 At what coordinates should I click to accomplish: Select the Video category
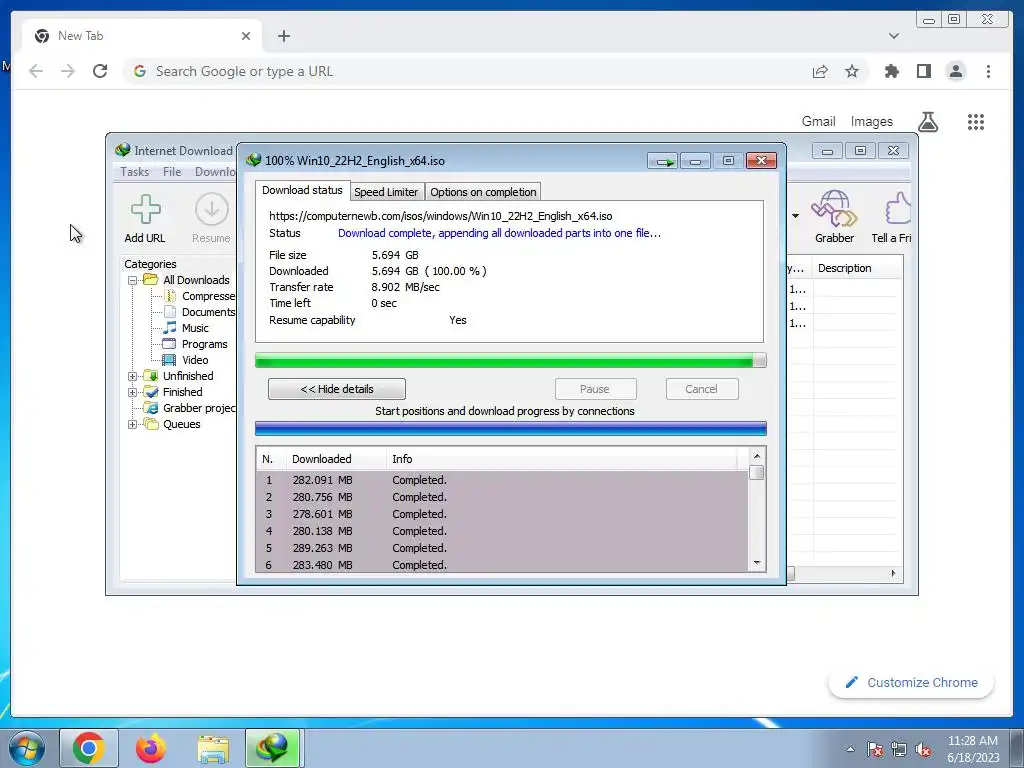tap(185, 360)
